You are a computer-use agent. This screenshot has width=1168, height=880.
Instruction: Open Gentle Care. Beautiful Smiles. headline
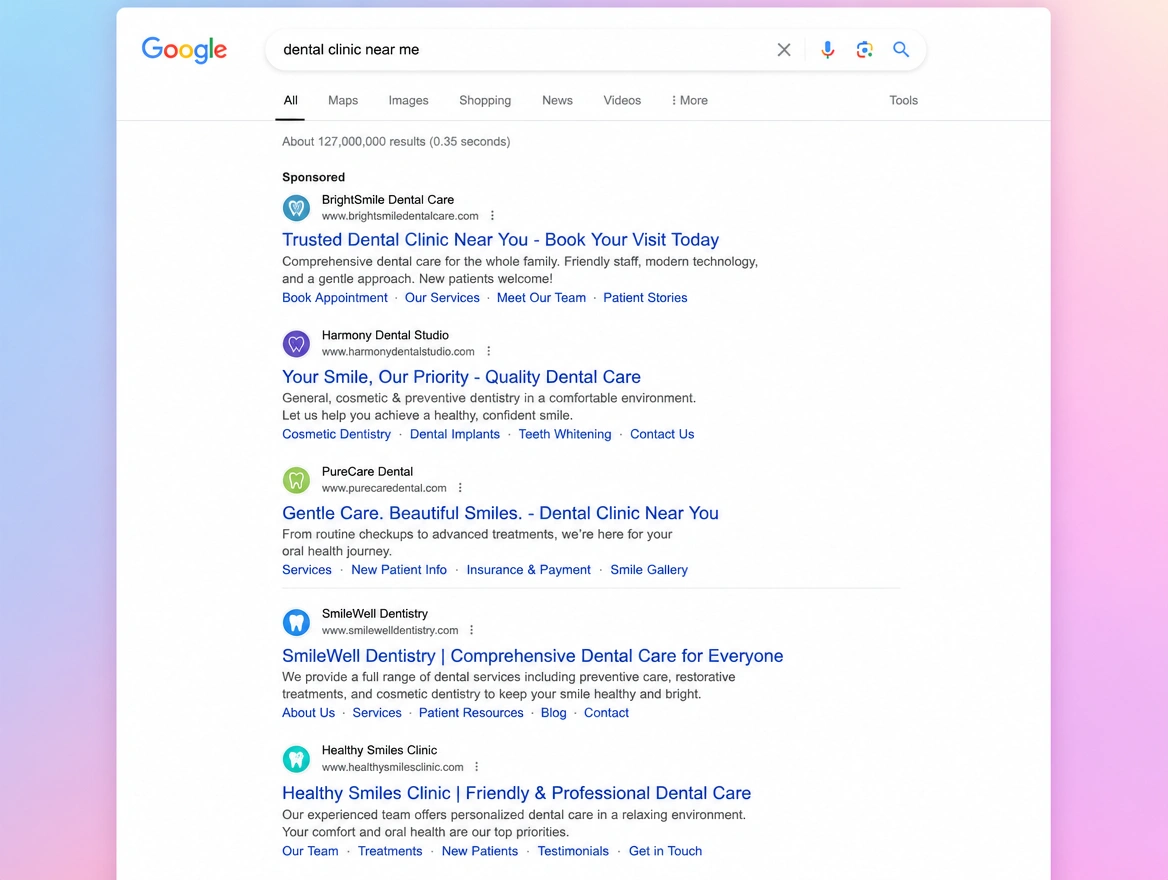500,513
